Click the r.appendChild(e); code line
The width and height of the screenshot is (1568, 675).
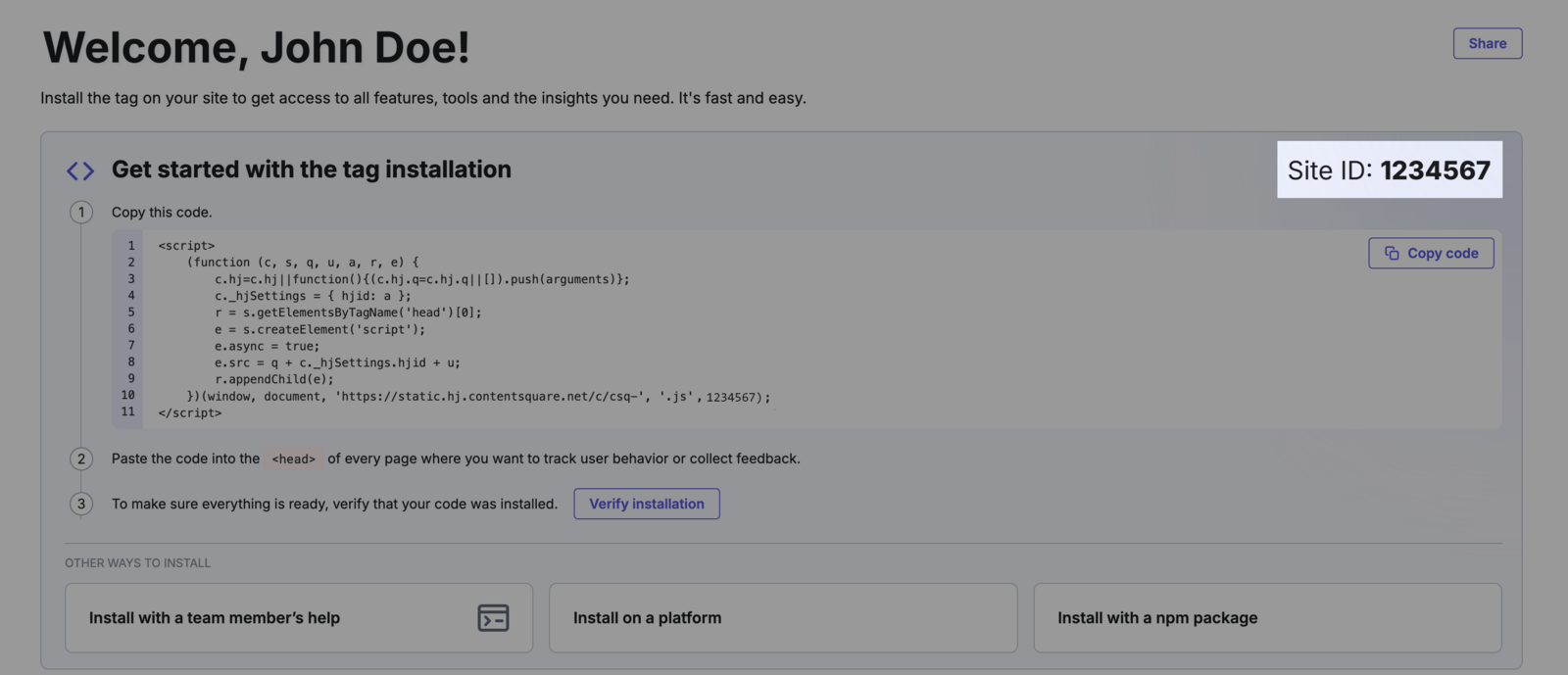(x=274, y=379)
